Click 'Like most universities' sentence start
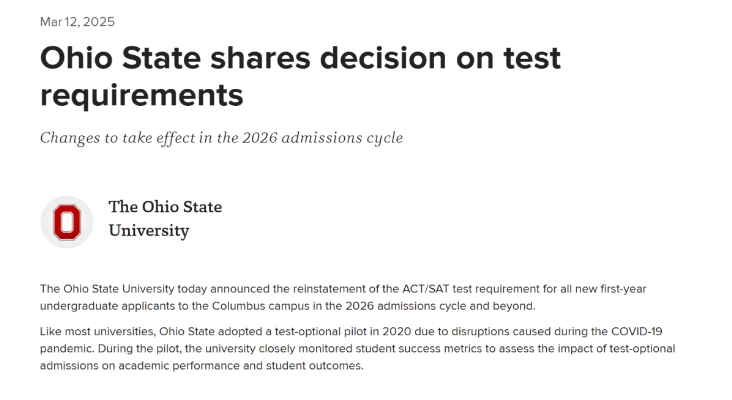The image size is (732, 400). click(97, 331)
